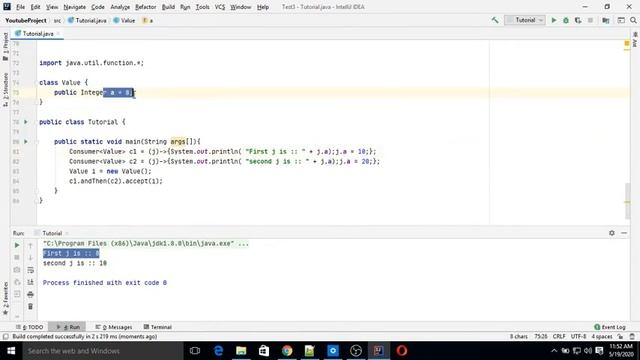
Task: Open the Favorites side tool window
Action: pyautogui.click(x=5, y=298)
